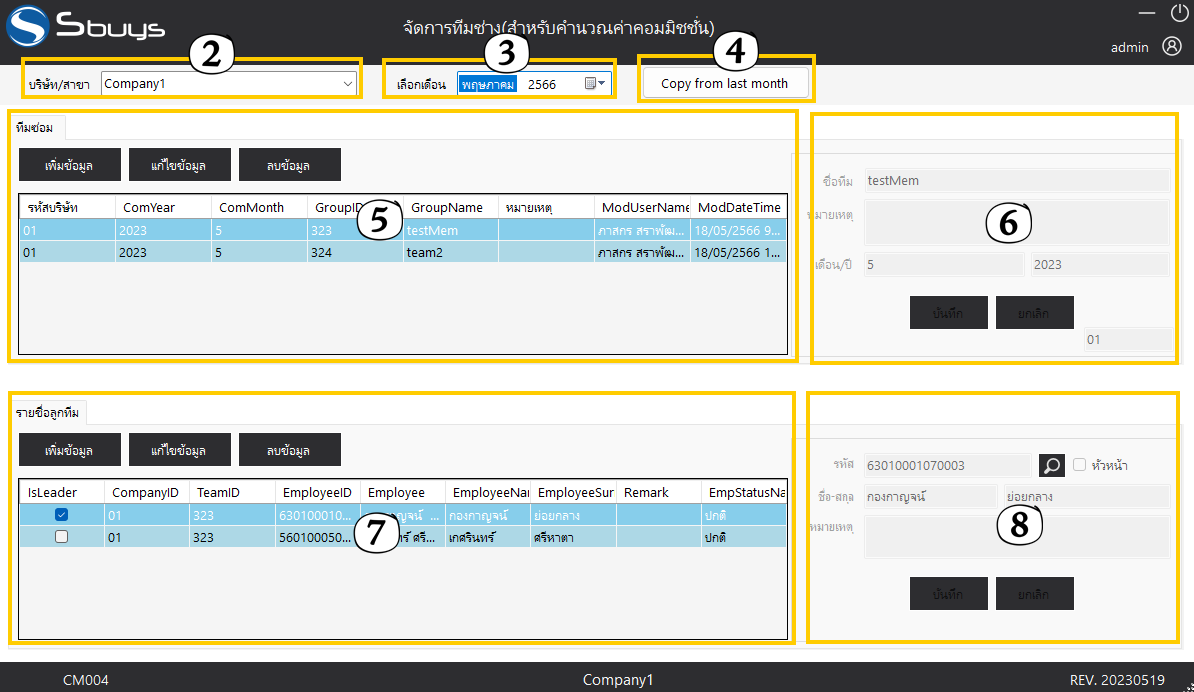Check IsLeader for the second team member row

tap(62, 537)
